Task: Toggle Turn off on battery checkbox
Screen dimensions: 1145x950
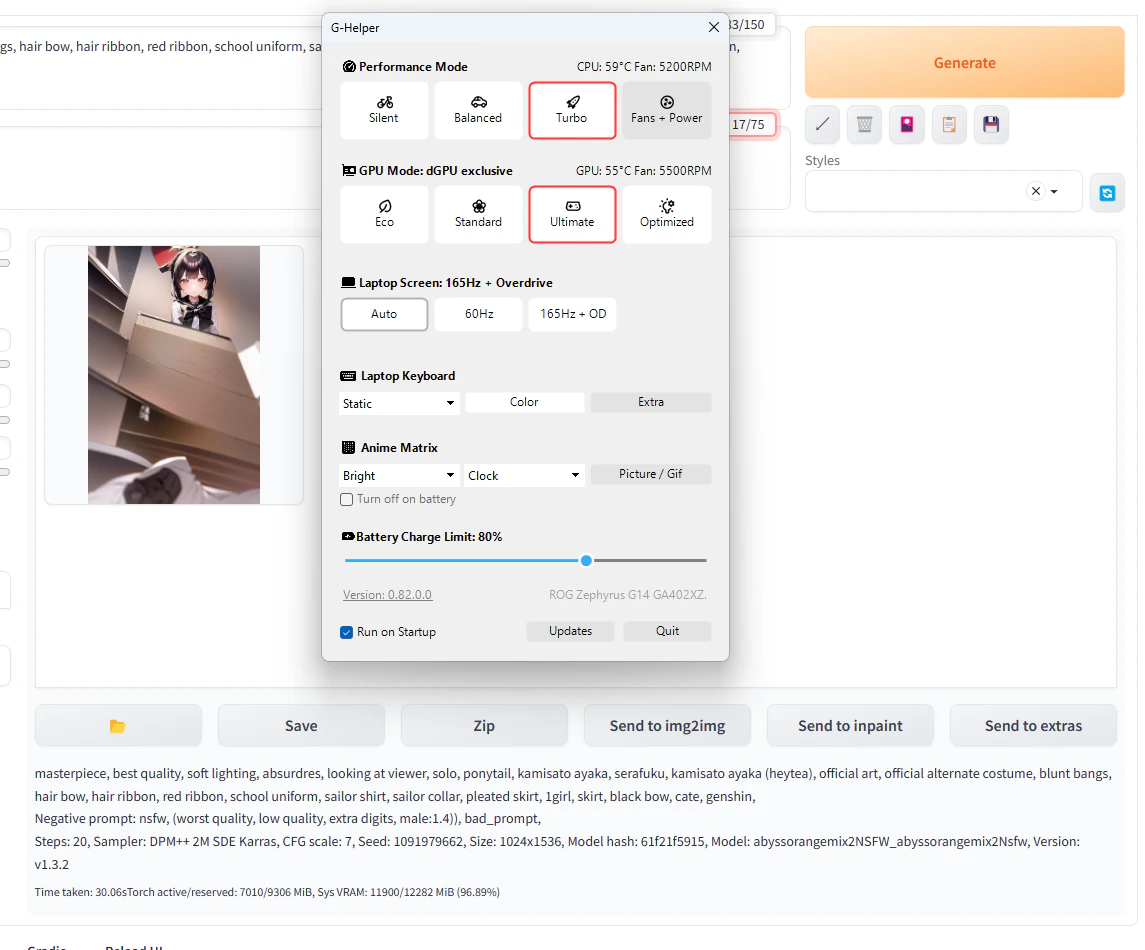Action: (x=347, y=499)
